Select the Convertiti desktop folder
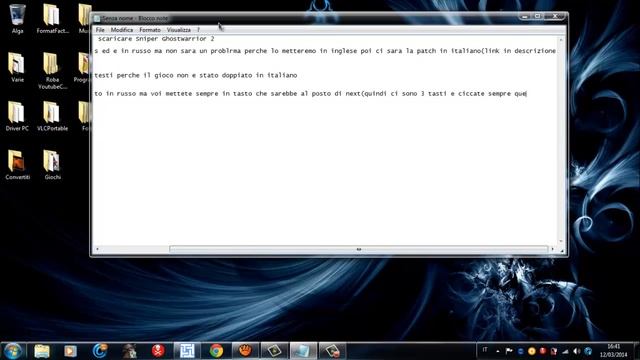Image resolution: width=640 pixels, height=360 pixels. coord(17,164)
